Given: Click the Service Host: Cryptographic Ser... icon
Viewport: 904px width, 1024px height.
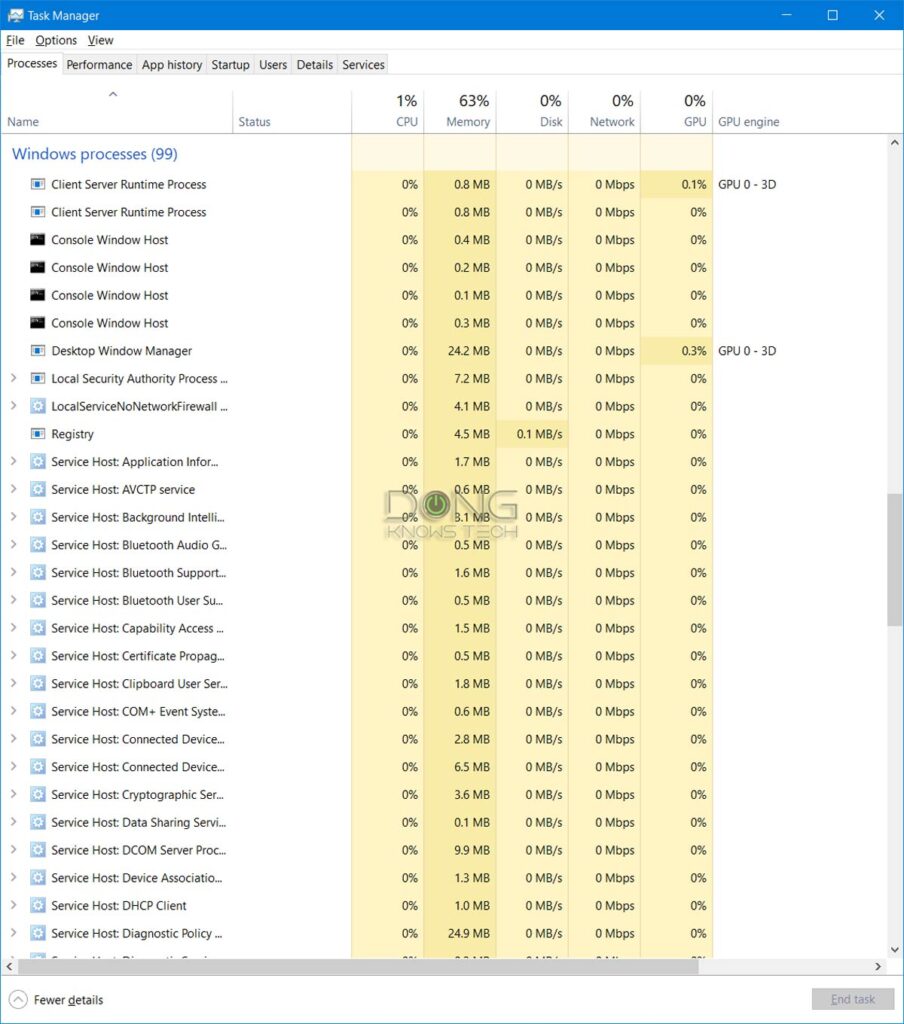Looking at the screenshot, I should [x=38, y=795].
